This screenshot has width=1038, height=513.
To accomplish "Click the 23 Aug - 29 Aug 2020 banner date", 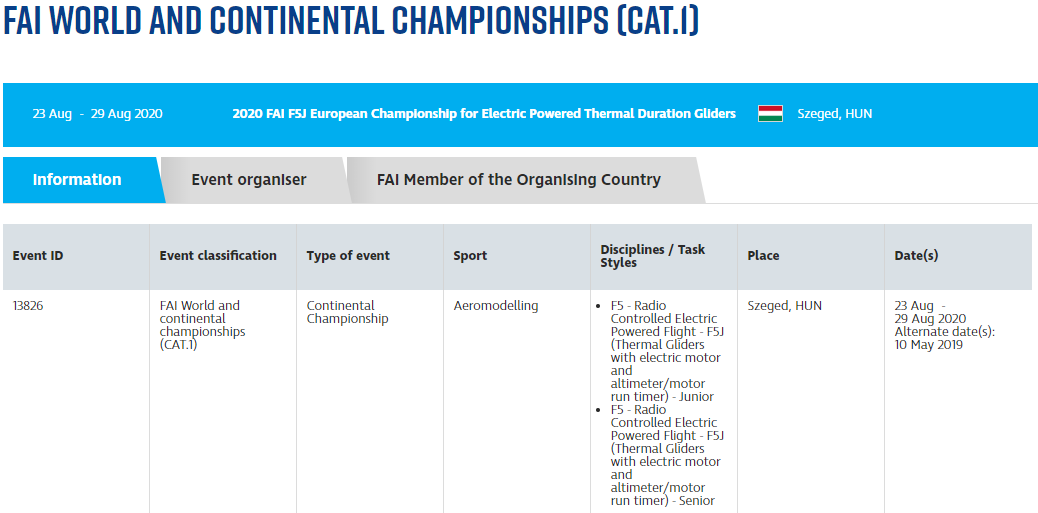I will coord(97,114).
